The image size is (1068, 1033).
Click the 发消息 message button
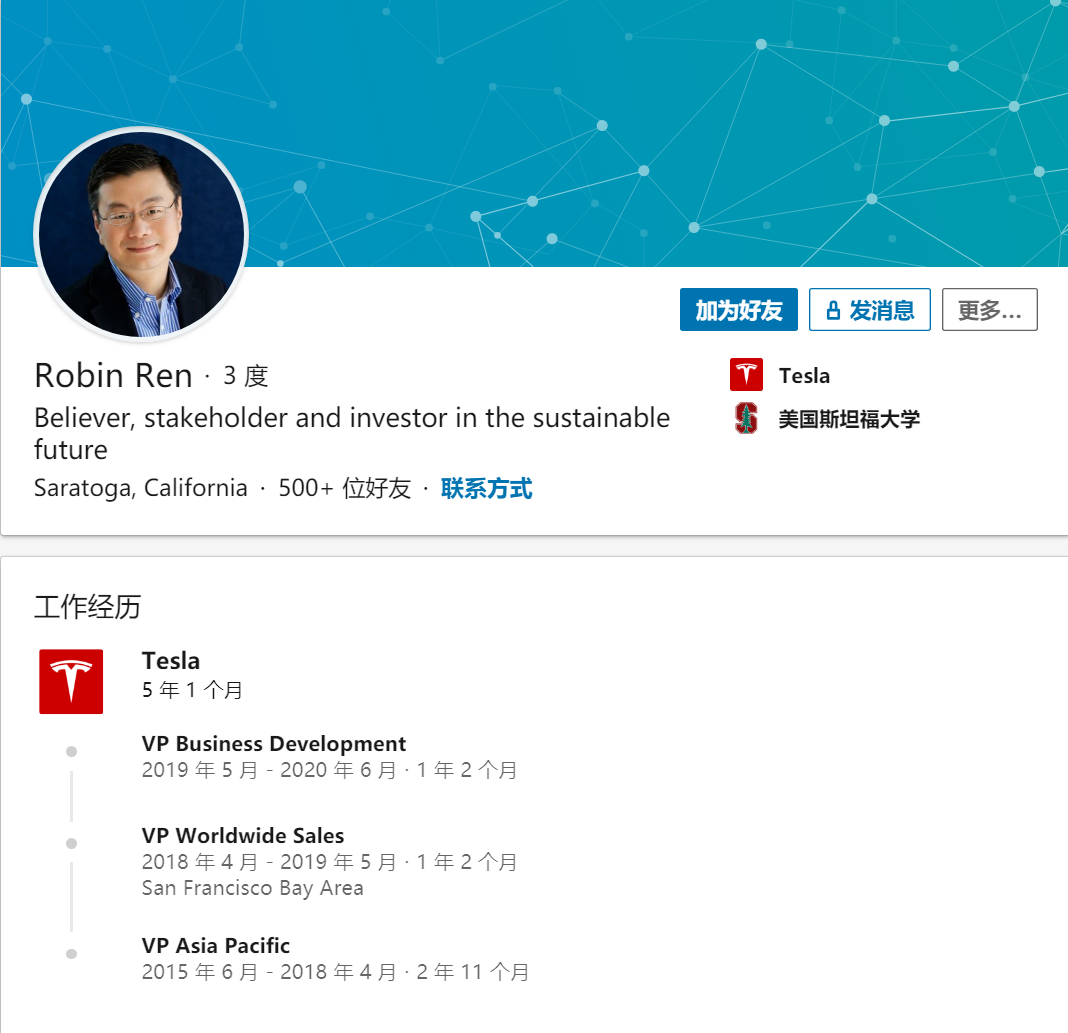tap(869, 310)
